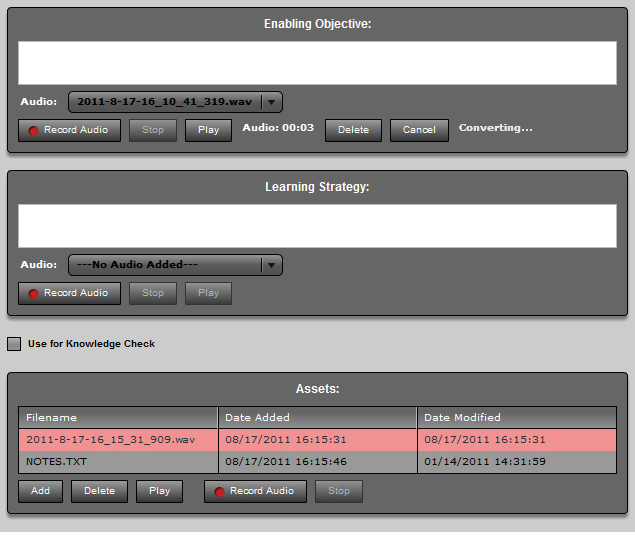The image size is (635, 557).
Task: Click Stop in the Assets panel
Action: click(x=339, y=491)
